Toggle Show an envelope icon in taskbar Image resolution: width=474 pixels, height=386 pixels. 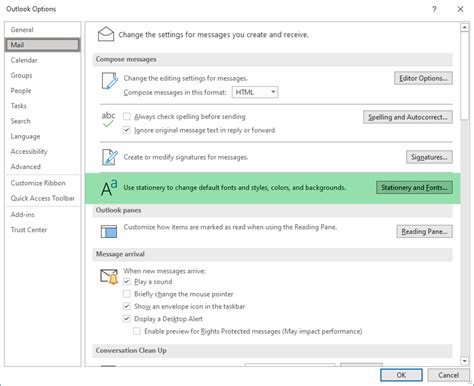(x=127, y=306)
